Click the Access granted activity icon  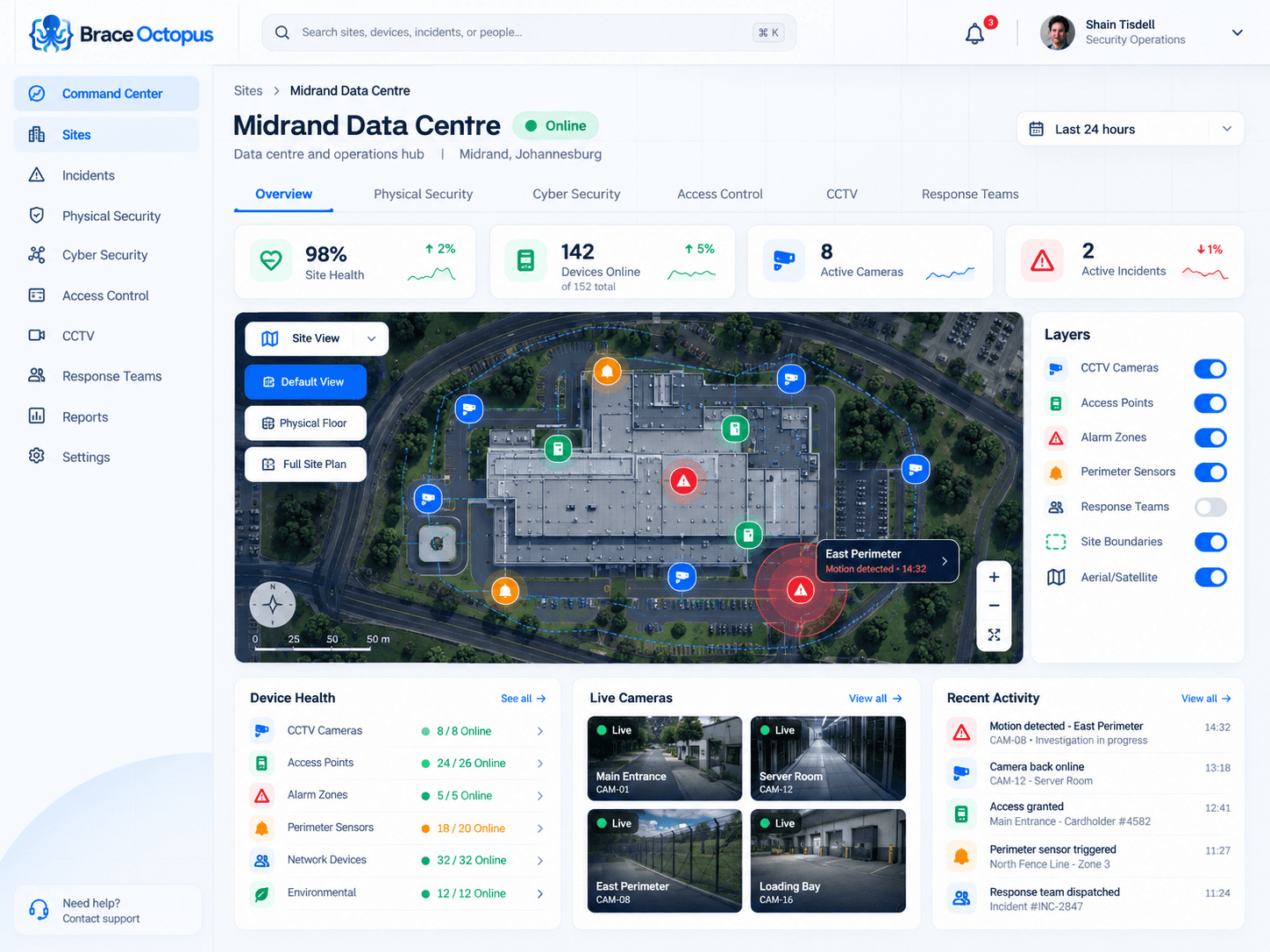tap(961, 814)
